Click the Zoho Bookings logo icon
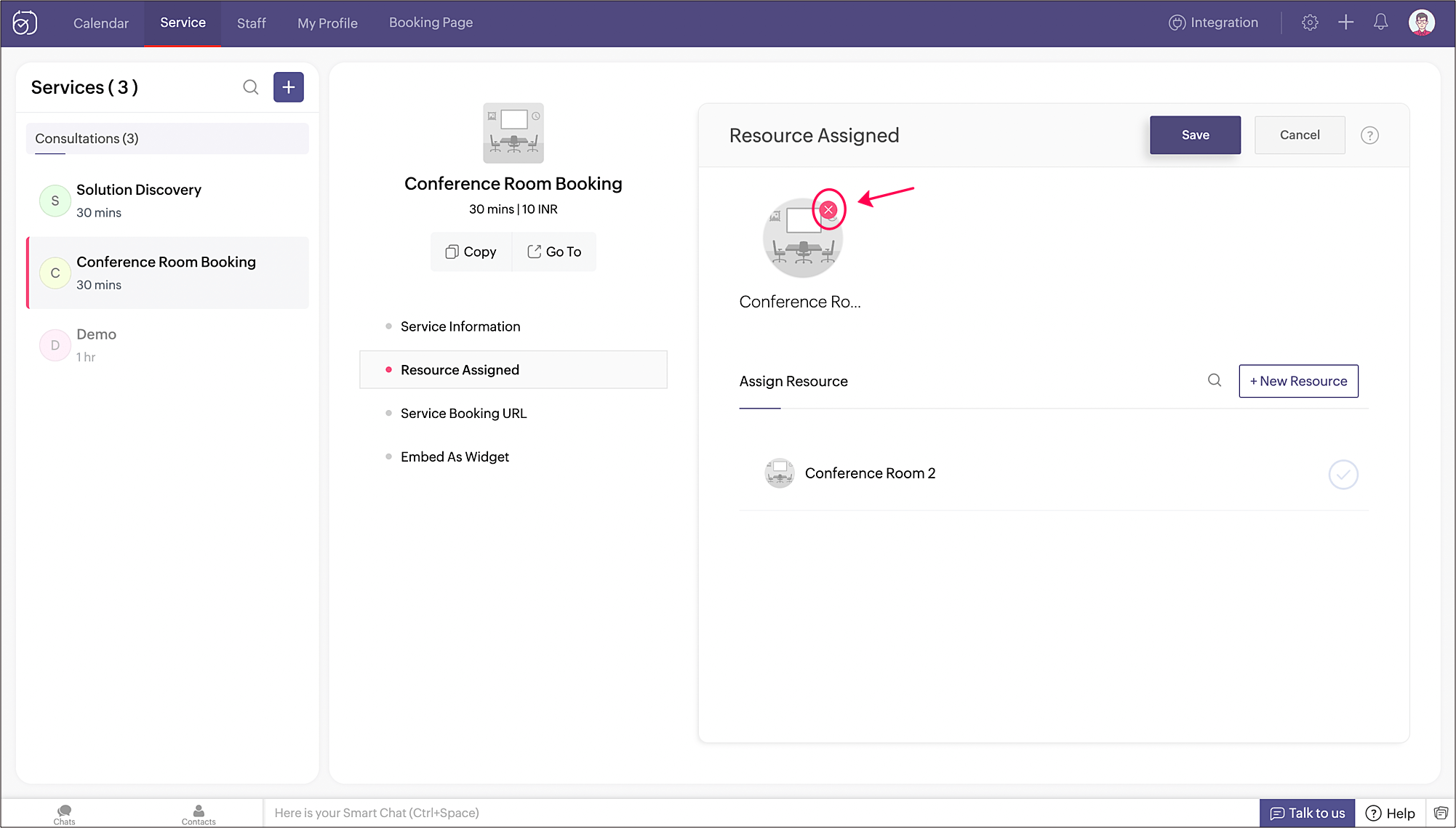The image size is (1456, 828). pyautogui.click(x=25, y=23)
